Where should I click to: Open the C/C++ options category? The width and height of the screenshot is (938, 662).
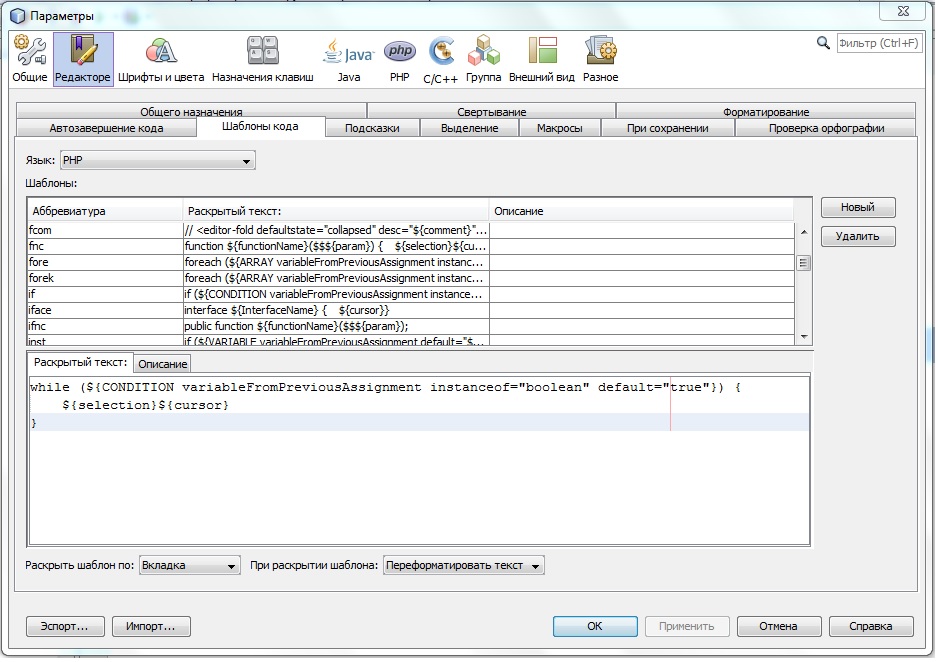point(440,59)
